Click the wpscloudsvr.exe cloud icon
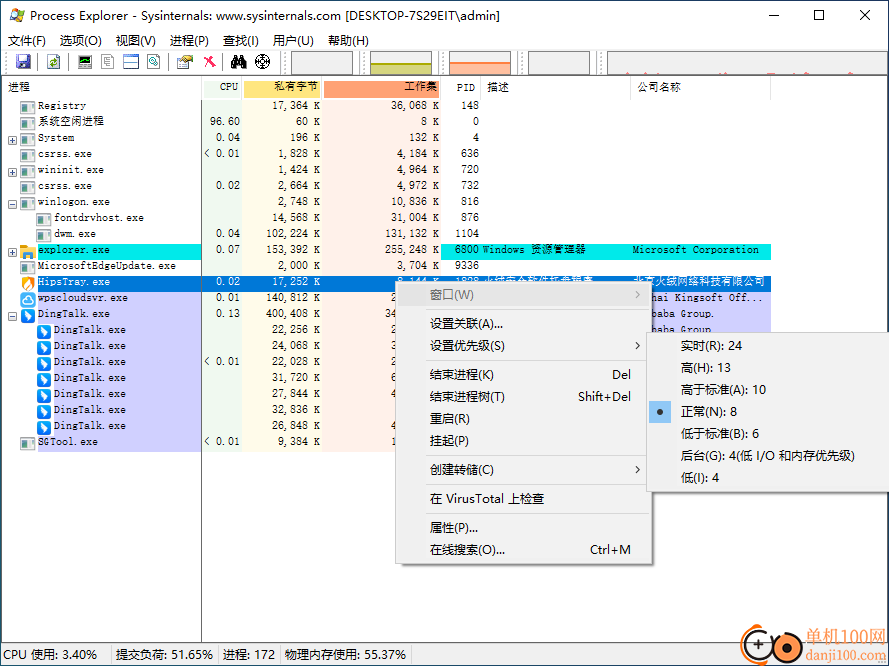Viewport: 889px width, 666px height. (x=28, y=298)
